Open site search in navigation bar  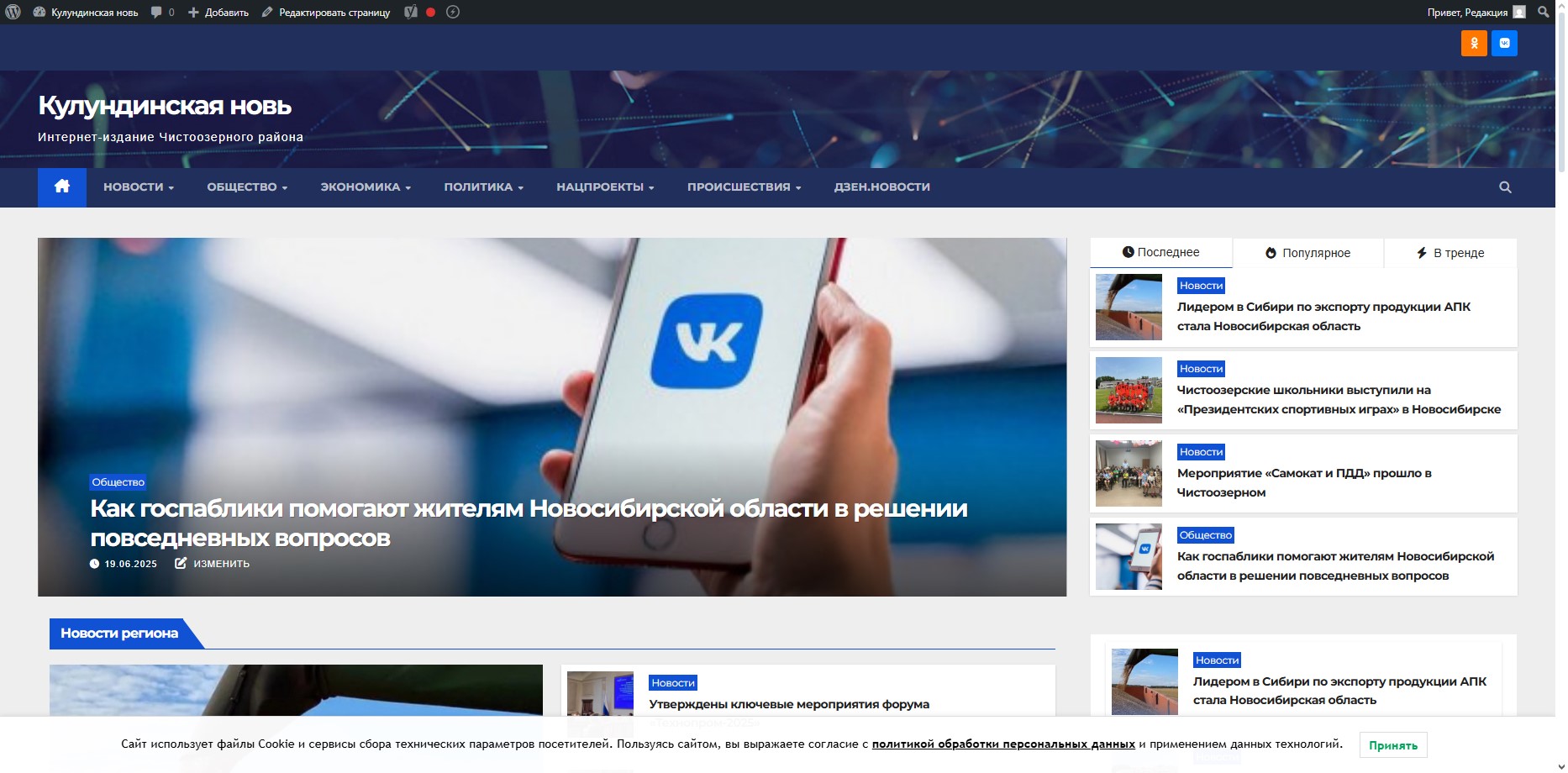pos(1505,187)
